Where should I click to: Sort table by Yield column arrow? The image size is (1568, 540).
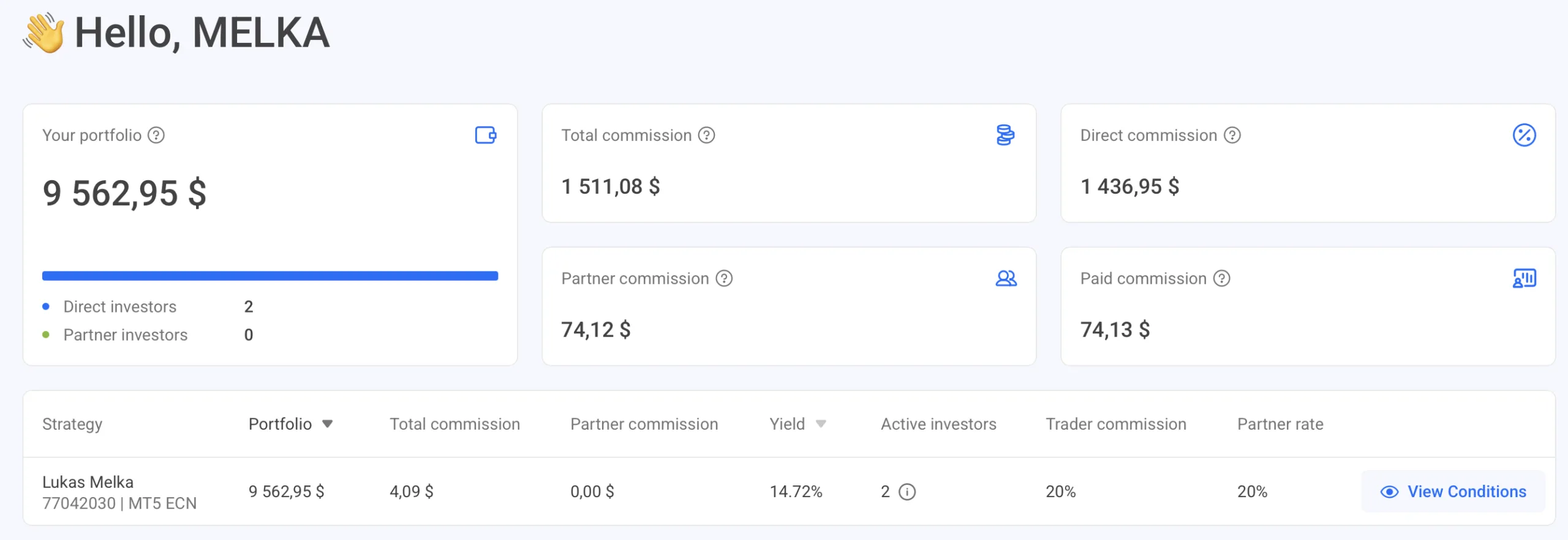821,424
